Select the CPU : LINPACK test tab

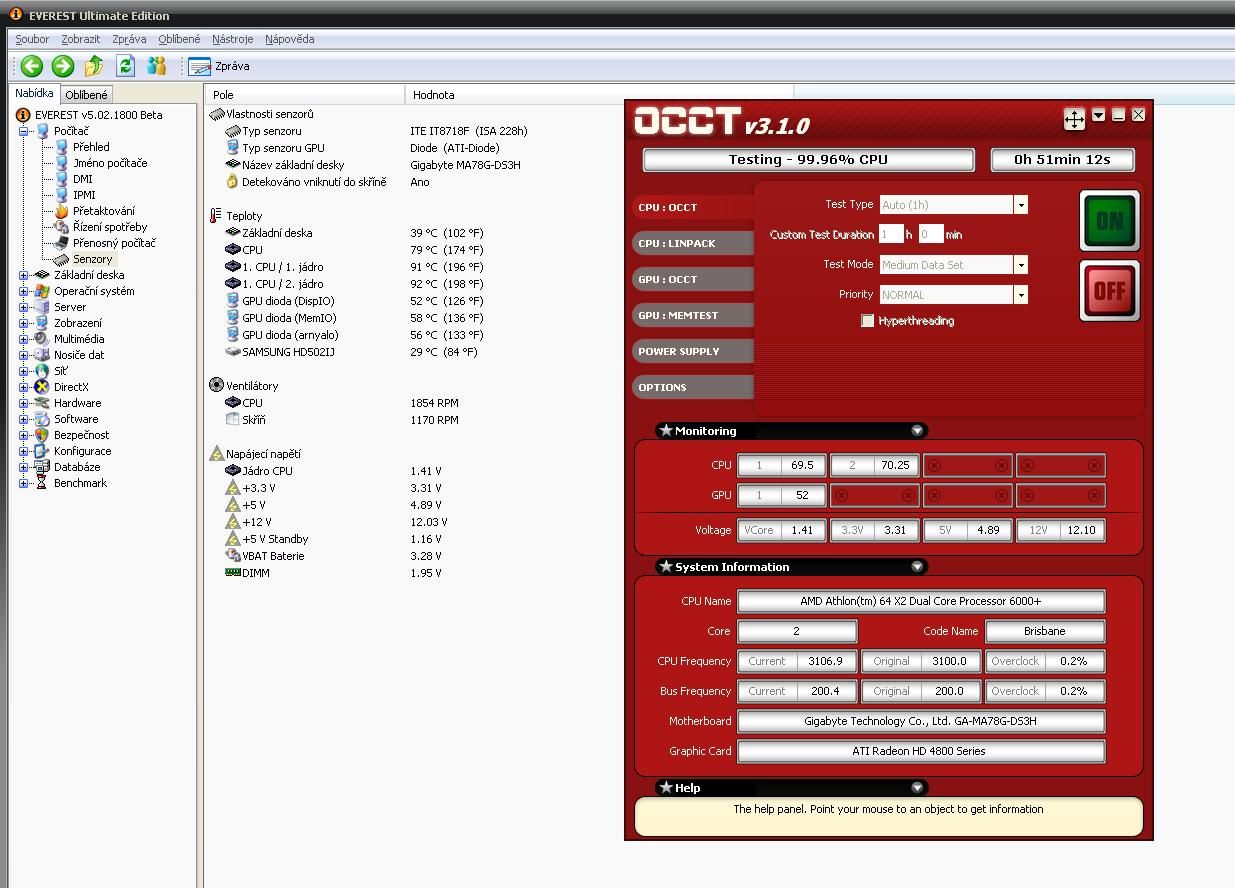pyautogui.click(x=694, y=243)
